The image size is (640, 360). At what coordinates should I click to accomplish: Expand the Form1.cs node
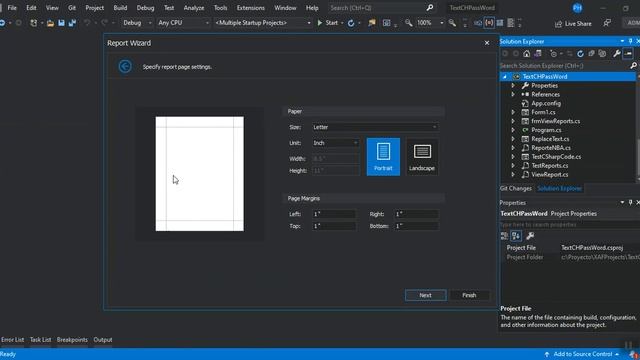click(x=513, y=112)
